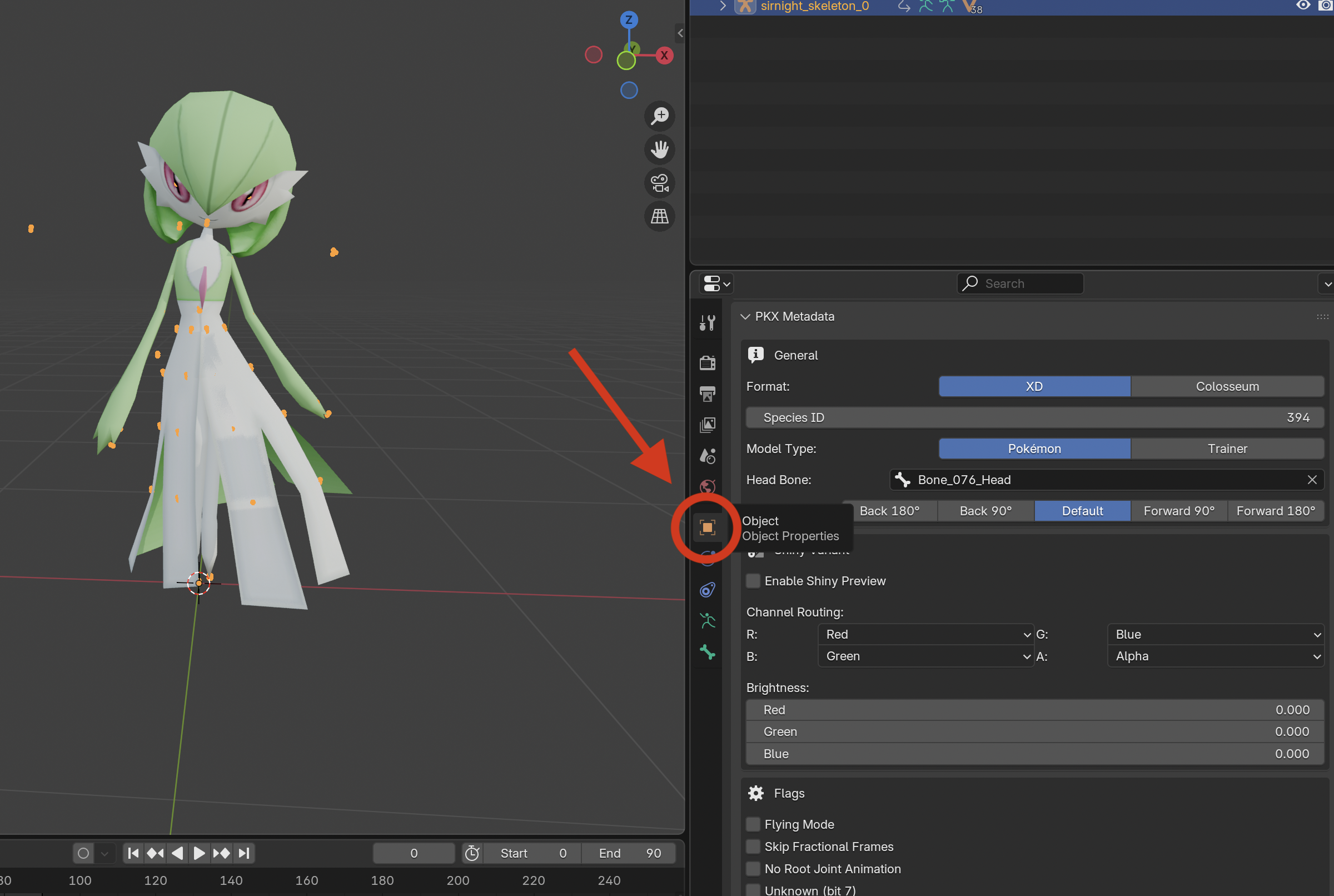Viewport: 1334px width, 896px height.
Task: Click the Blue brightness slider
Action: [x=1034, y=754]
